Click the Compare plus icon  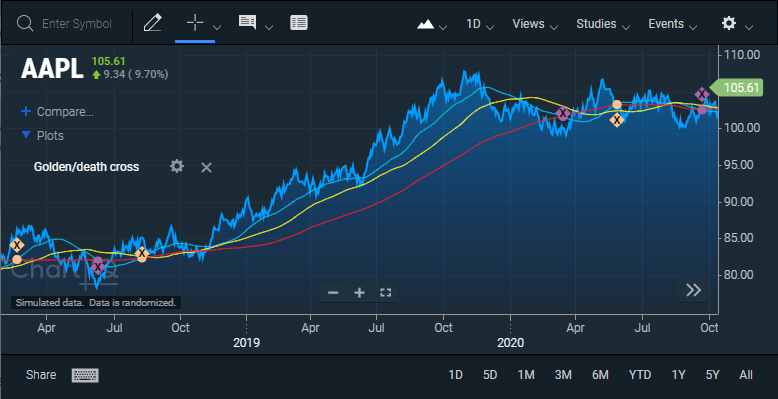tap(26, 111)
